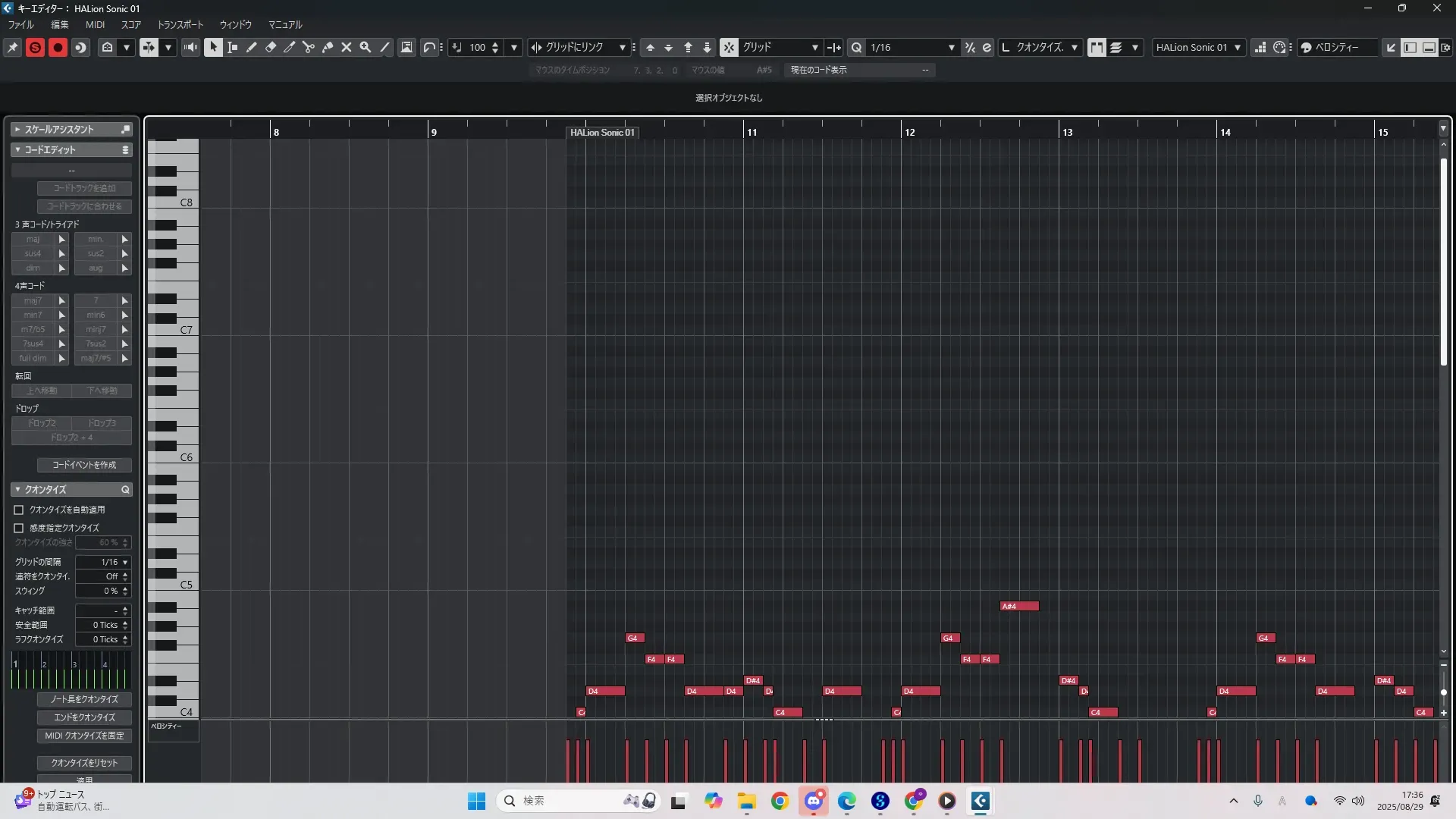
Task: Select the Draw pencil tool
Action: (x=252, y=47)
